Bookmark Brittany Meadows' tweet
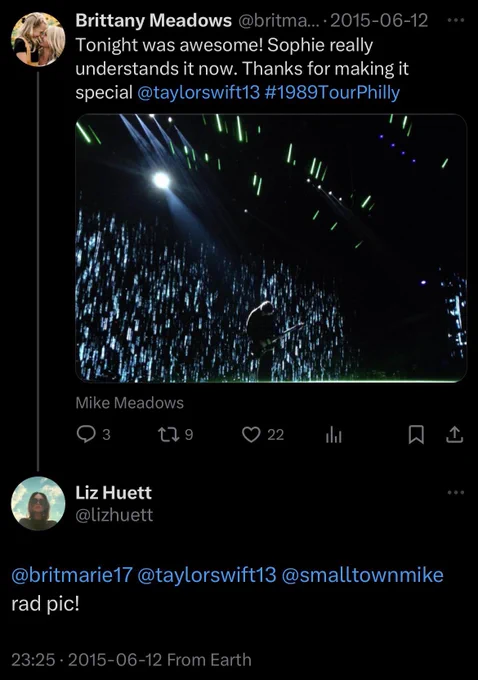Viewport: 478px width, 680px height. [416, 435]
